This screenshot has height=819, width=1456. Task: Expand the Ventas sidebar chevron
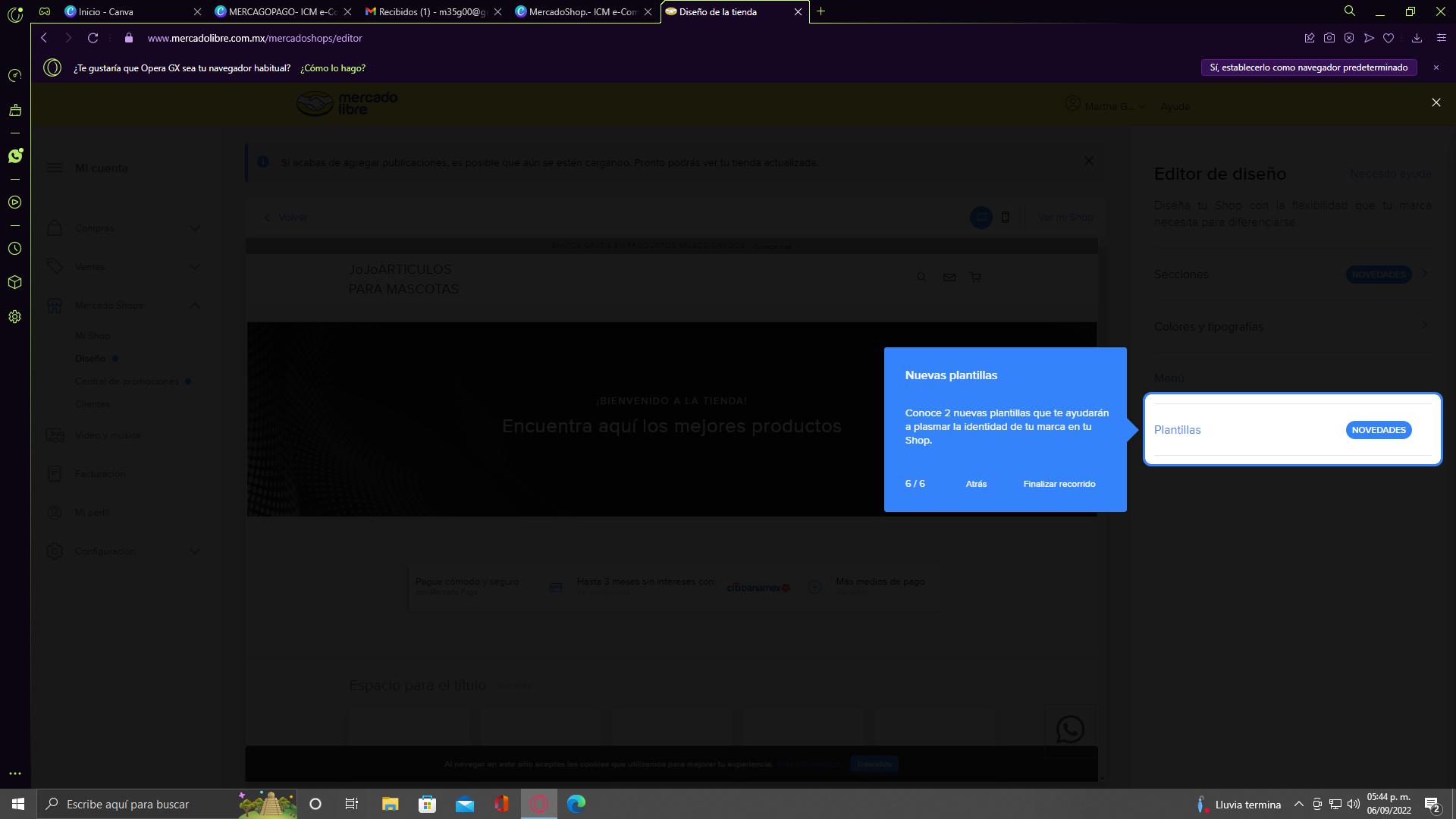point(195,267)
